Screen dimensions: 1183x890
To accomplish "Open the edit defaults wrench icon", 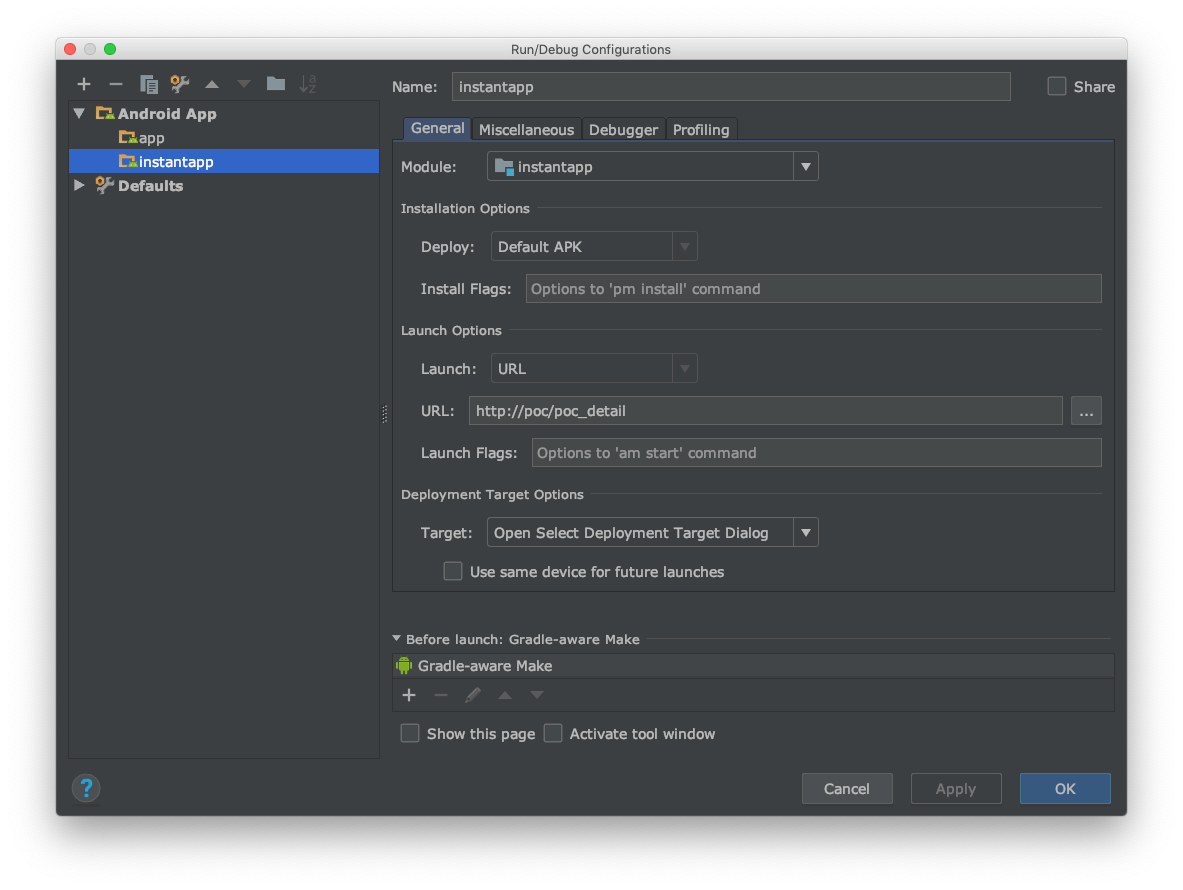I will pos(180,84).
